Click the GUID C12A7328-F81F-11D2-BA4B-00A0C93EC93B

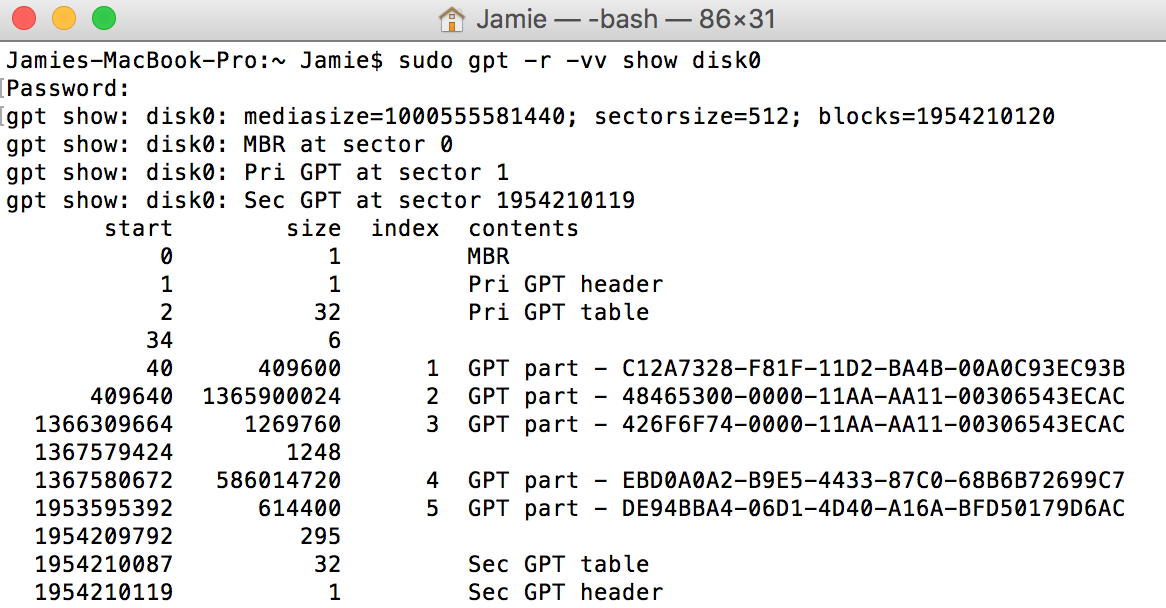click(873, 368)
